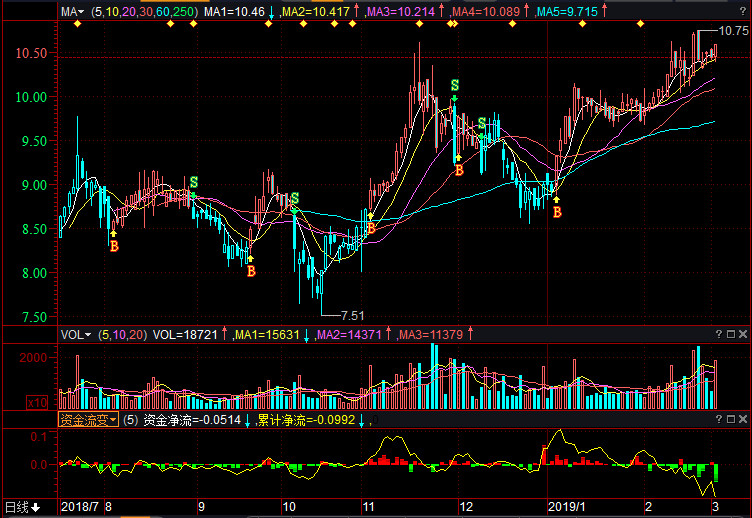Open the 日线 period selector
The image size is (752, 518).
23,507
